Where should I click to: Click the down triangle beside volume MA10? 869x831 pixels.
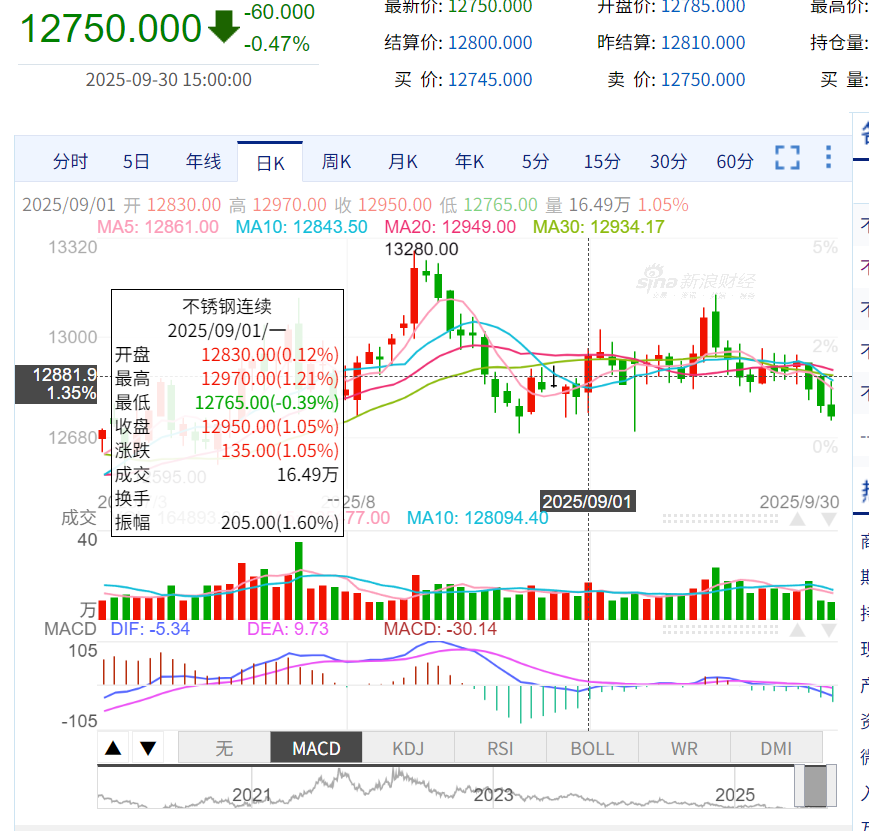click(x=829, y=519)
